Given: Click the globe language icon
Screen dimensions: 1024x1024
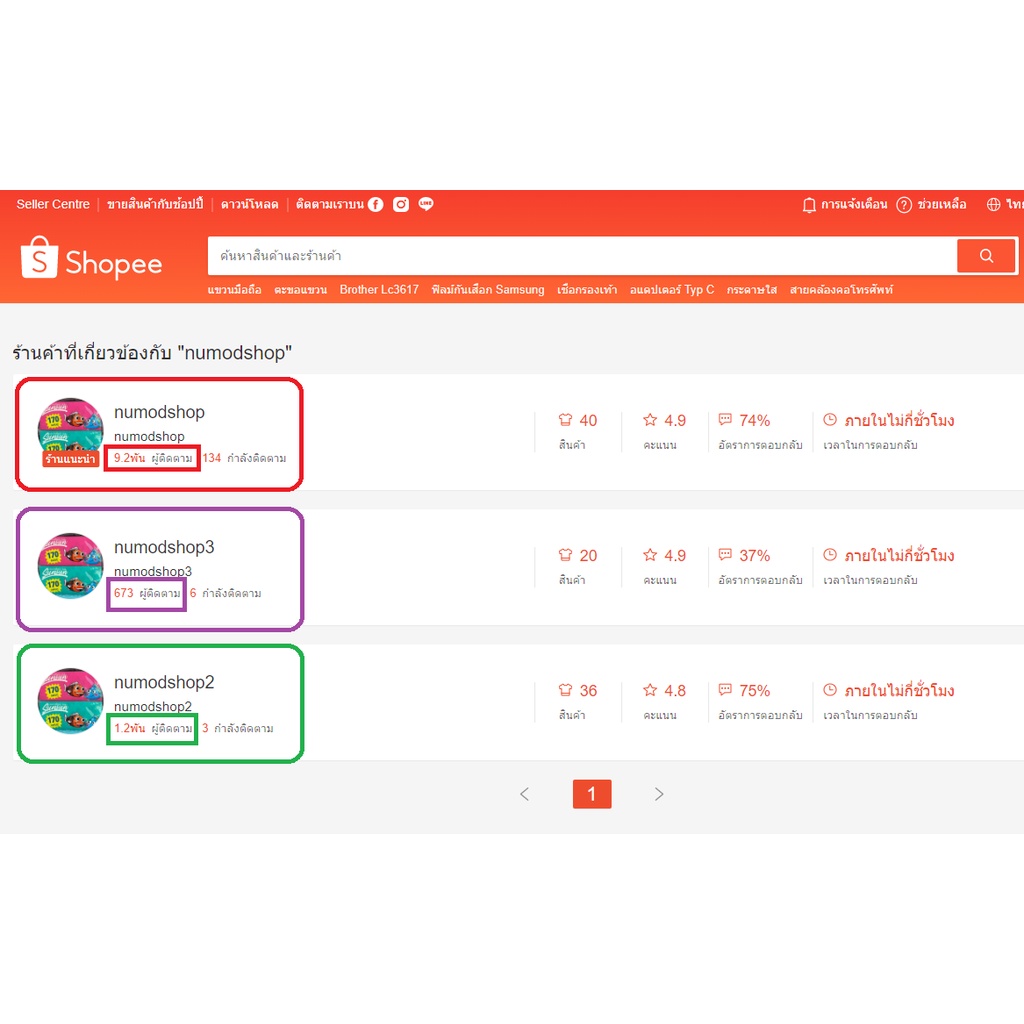Looking at the screenshot, I should click(x=993, y=204).
